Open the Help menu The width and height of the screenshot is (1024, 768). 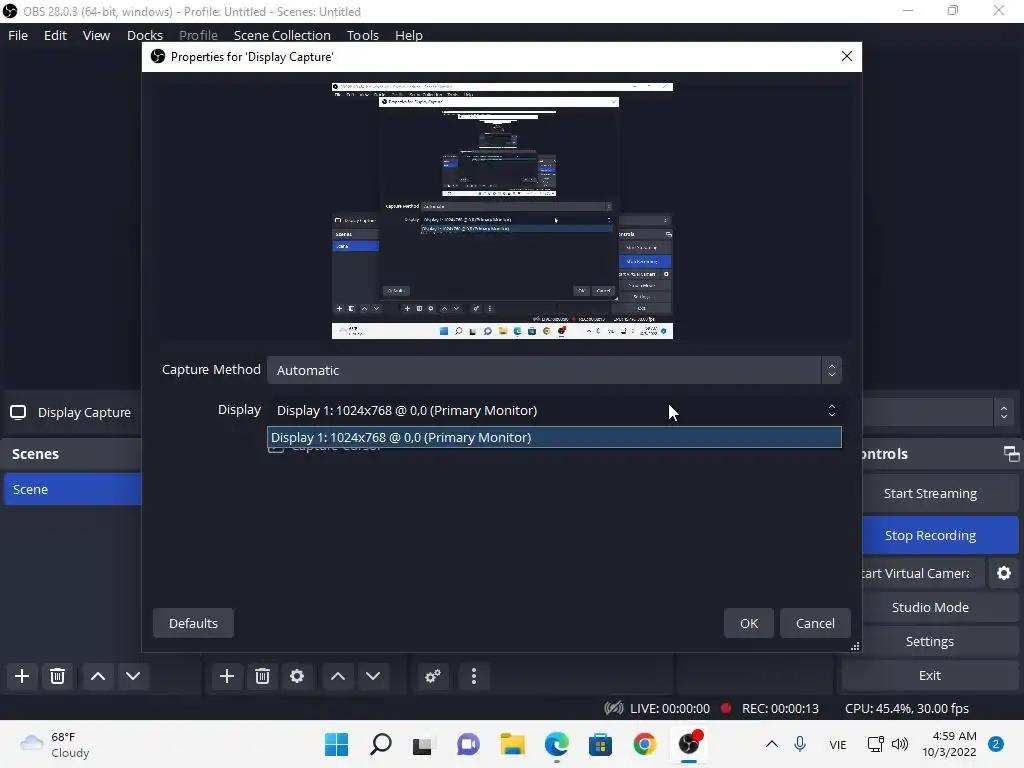click(x=409, y=35)
